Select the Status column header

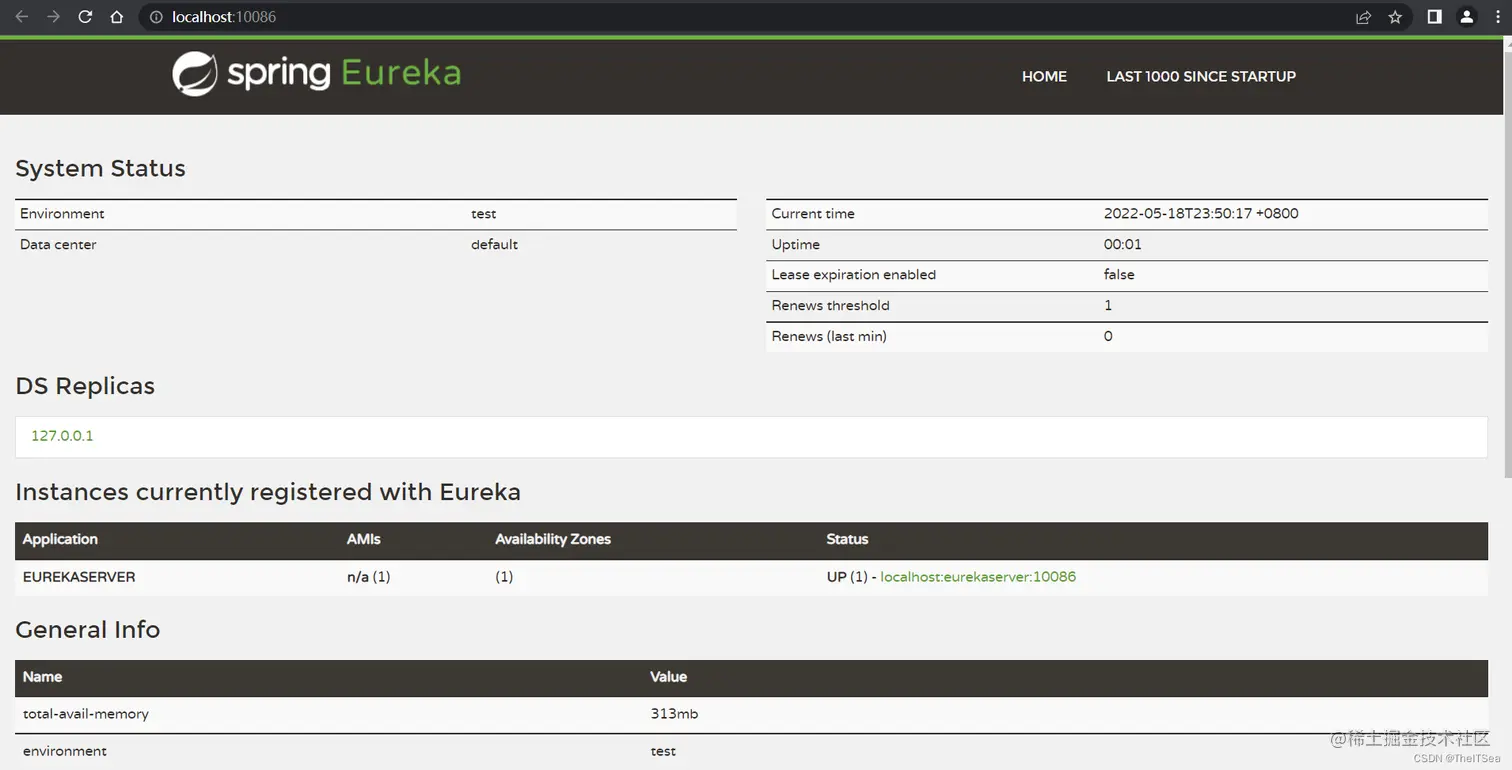coord(847,539)
